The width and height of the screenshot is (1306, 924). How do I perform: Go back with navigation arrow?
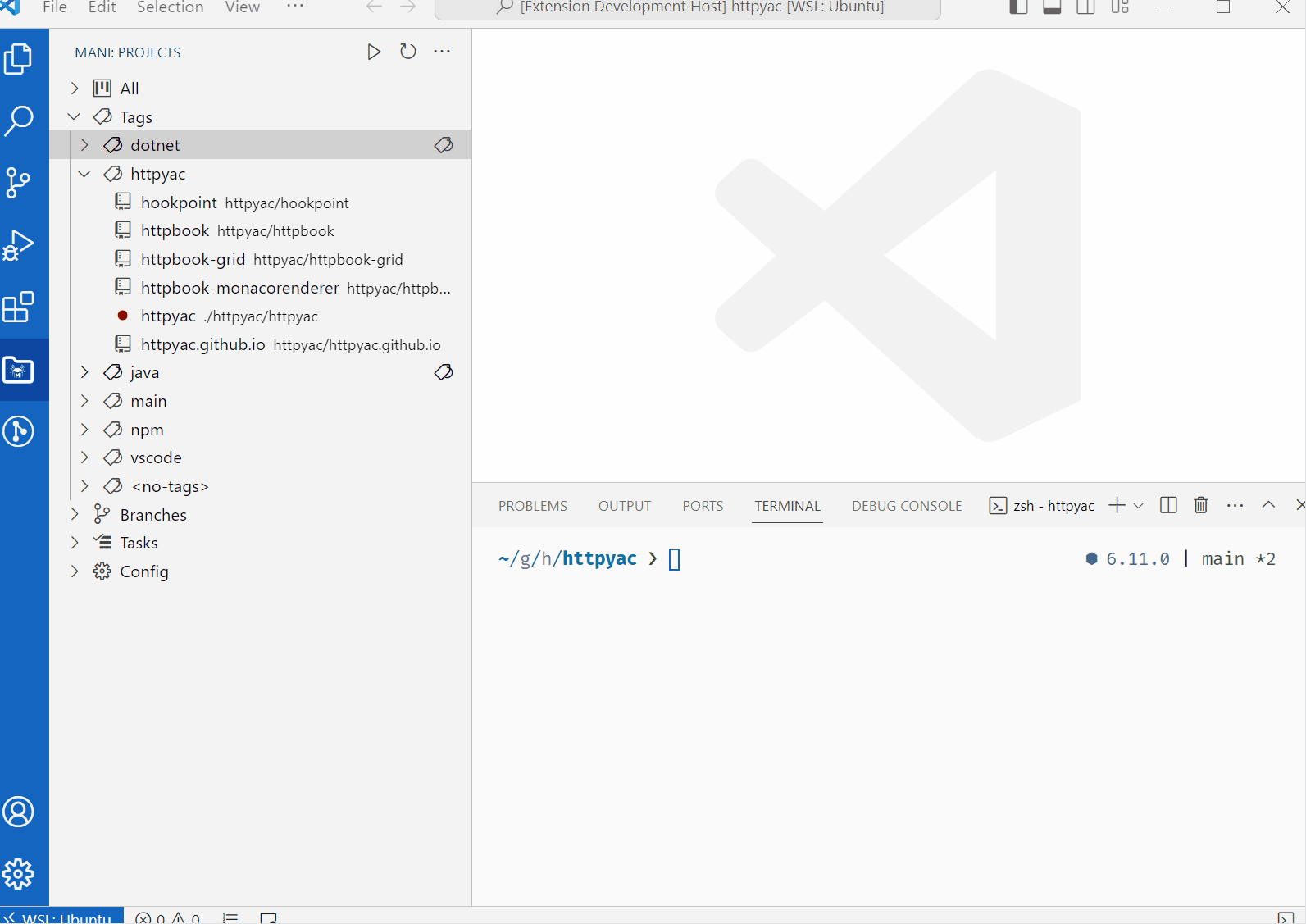(374, 7)
